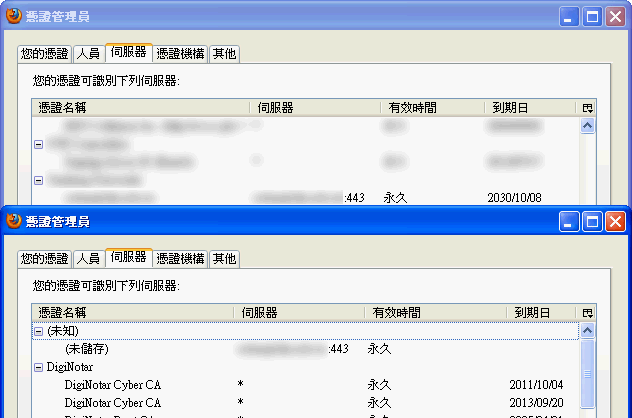Sort by 伺服器 column in front window
The height and width of the screenshot is (418, 632).
(x=299, y=313)
